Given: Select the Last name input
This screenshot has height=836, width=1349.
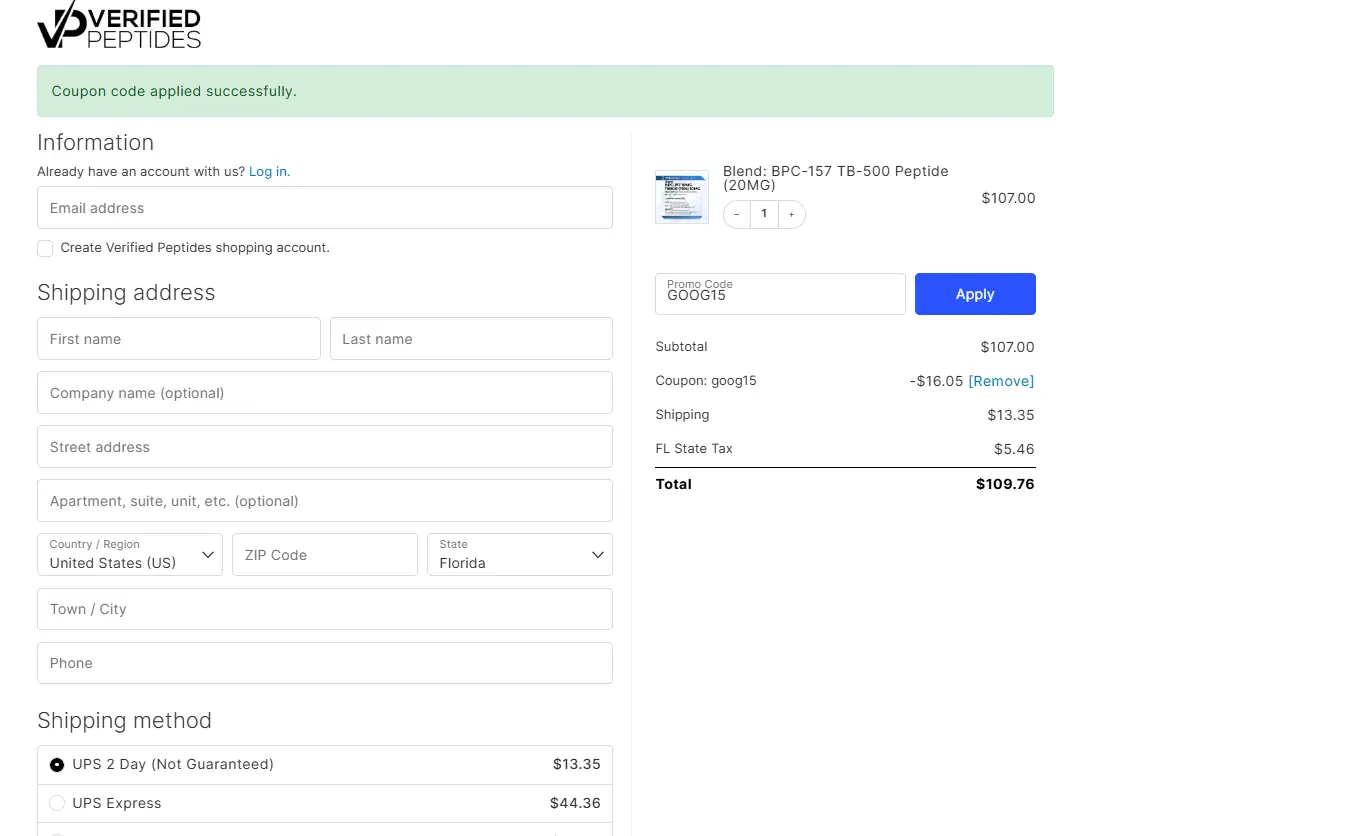Looking at the screenshot, I should coord(471,339).
